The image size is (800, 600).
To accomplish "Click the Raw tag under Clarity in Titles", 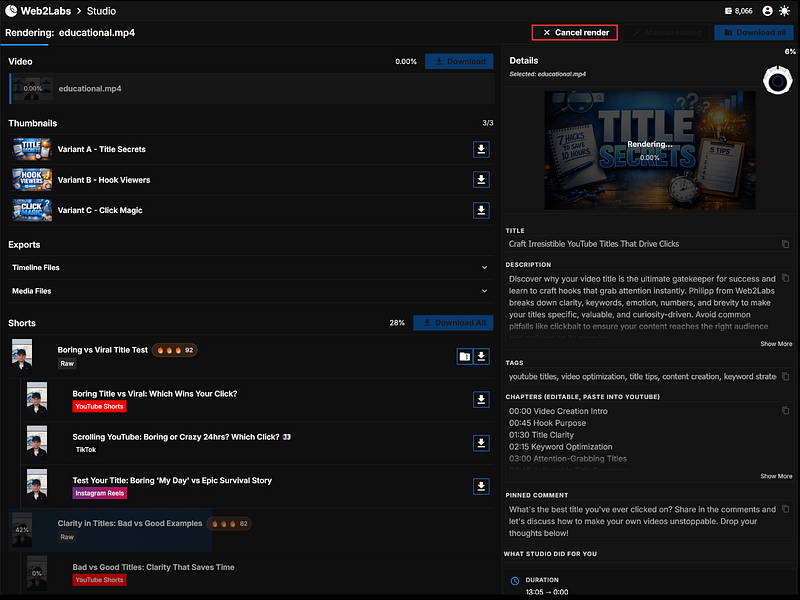I will (67, 537).
